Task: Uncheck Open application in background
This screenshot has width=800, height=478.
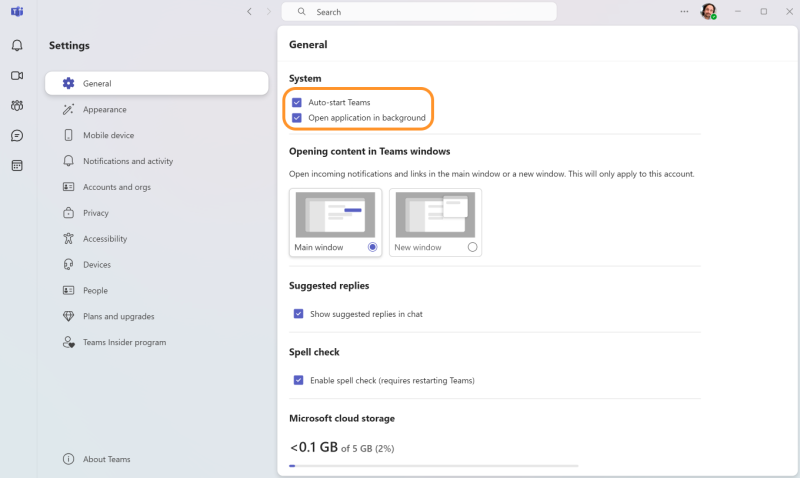Action: pyautogui.click(x=296, y=118)
